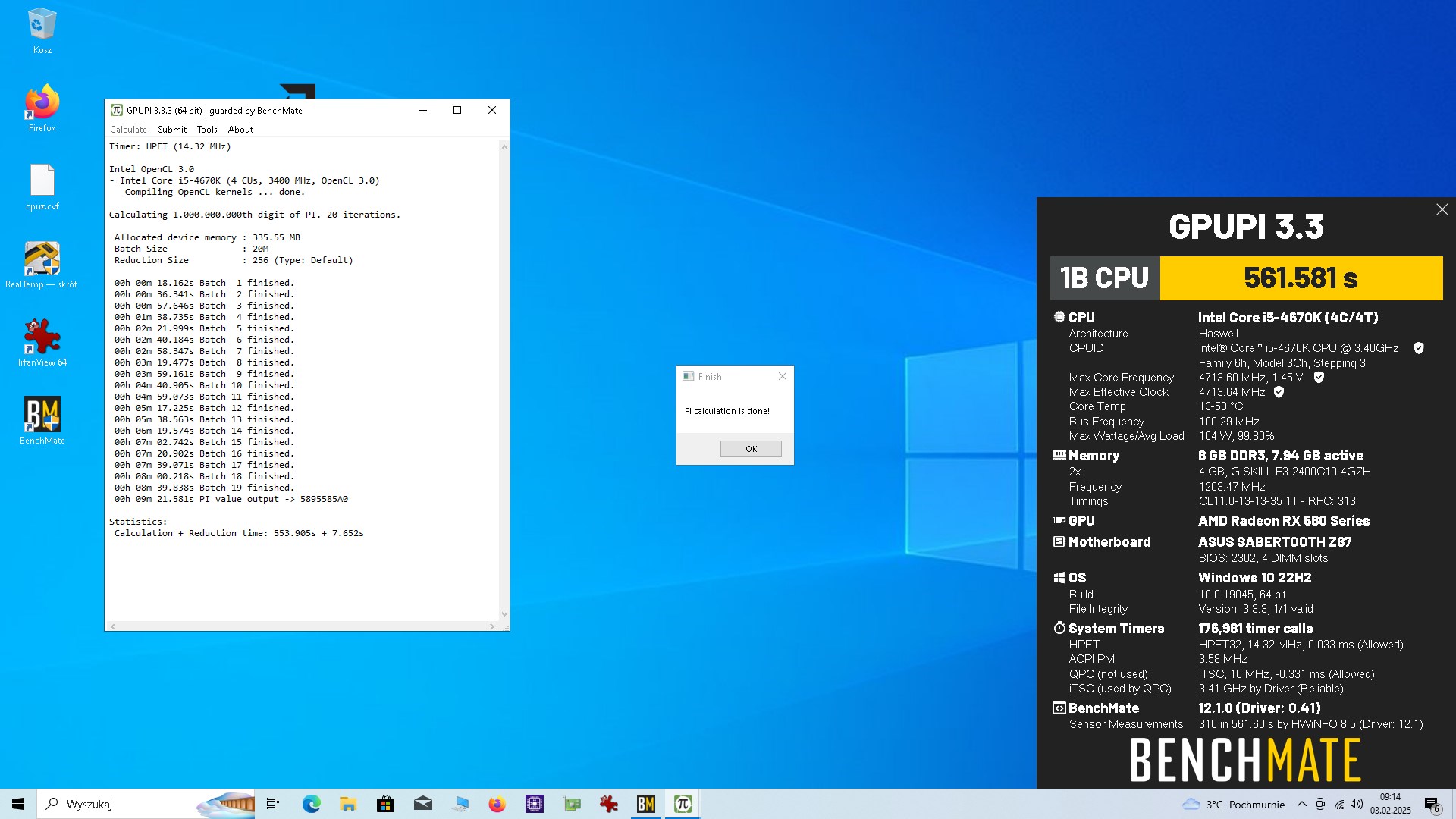
Task: Close the BenchMate result panel
Action: coord(1442,209)
